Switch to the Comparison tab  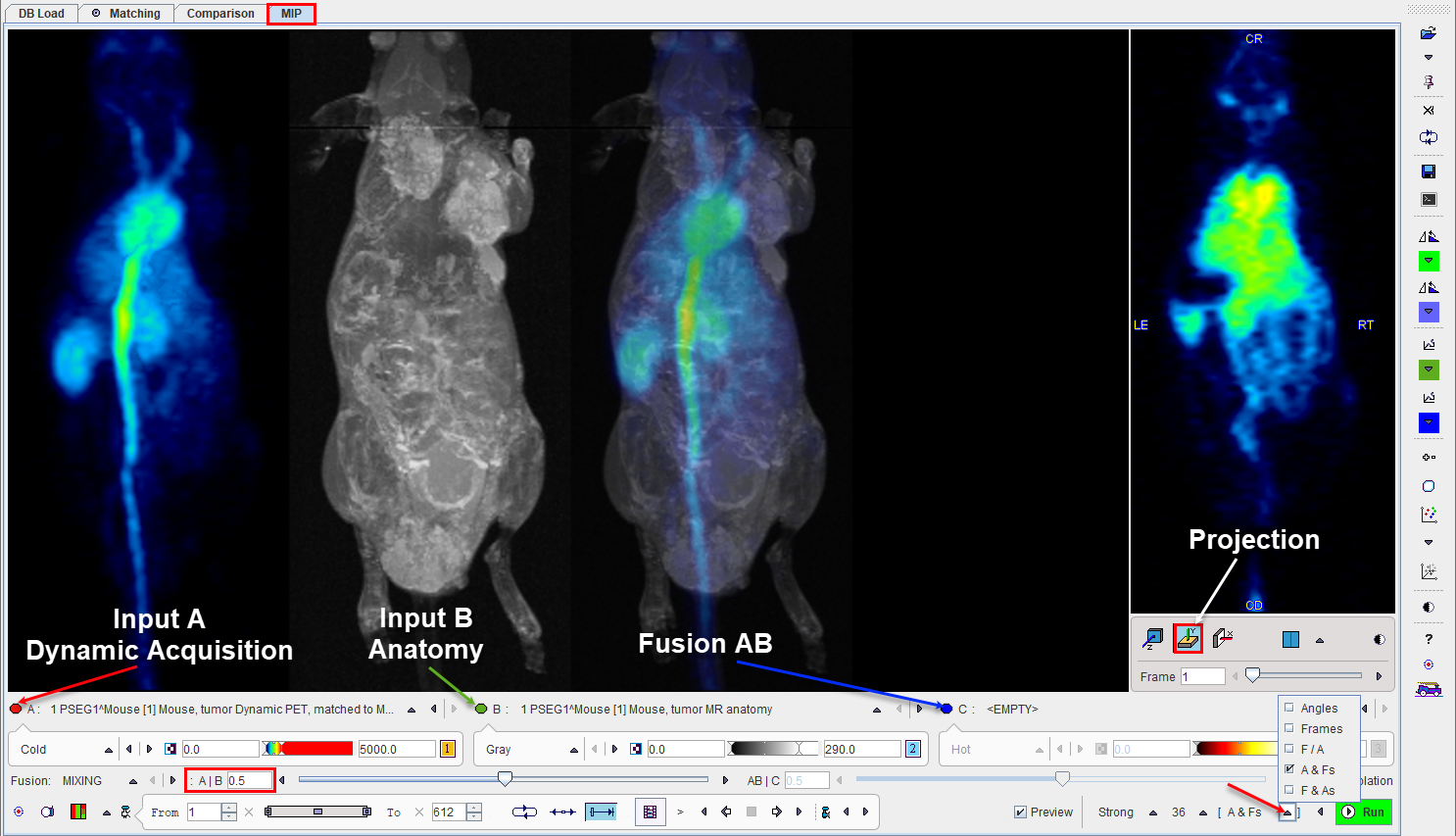(220, 14)
